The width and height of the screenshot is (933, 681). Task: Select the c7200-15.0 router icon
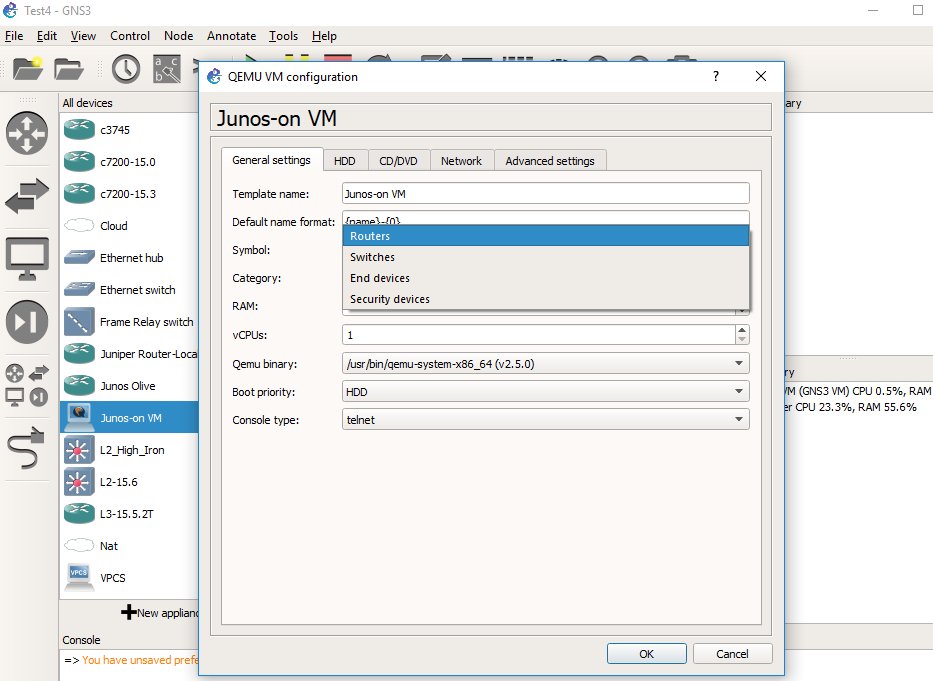pyautogui.click(x=79, y=162)
